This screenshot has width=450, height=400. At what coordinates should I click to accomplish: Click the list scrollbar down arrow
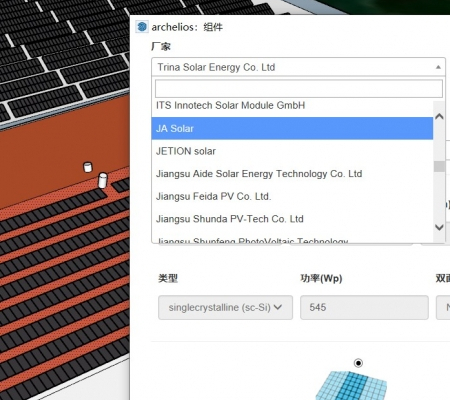point(439,227)
